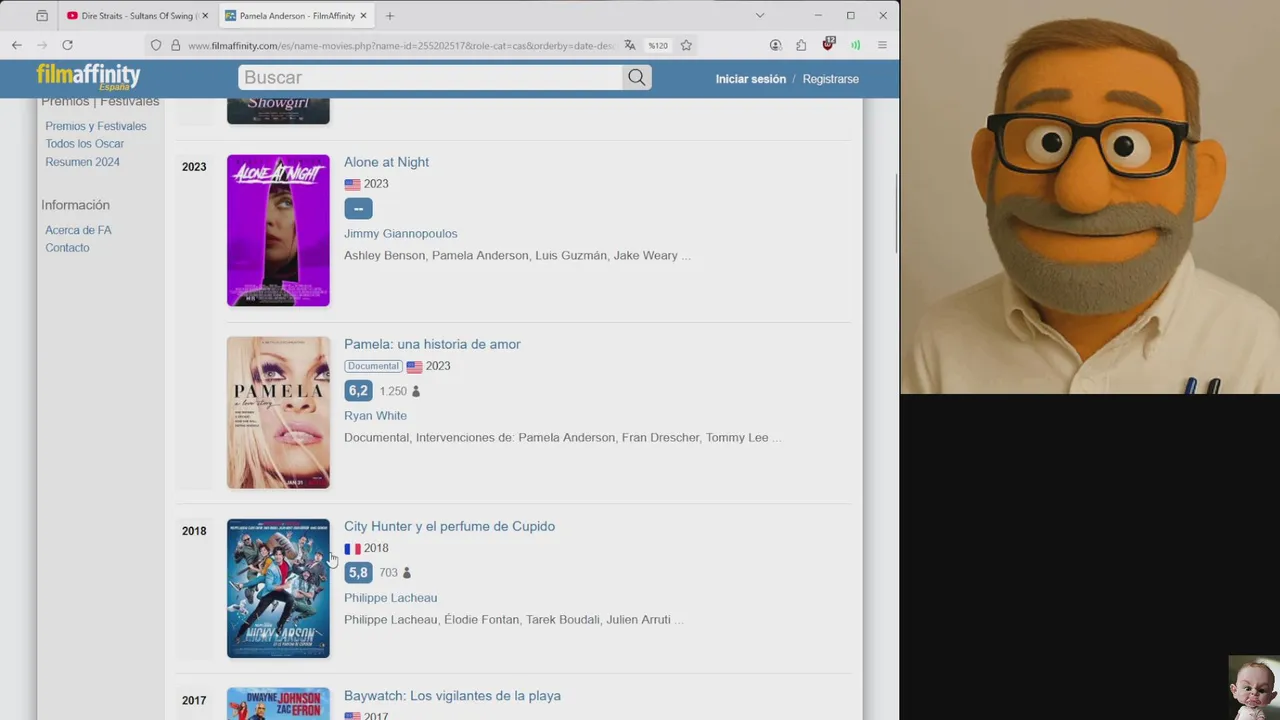Viewport: 1280px width, 720px height.
Task: Click the page vertical scrollbar thumb
Action: (896, 215)
